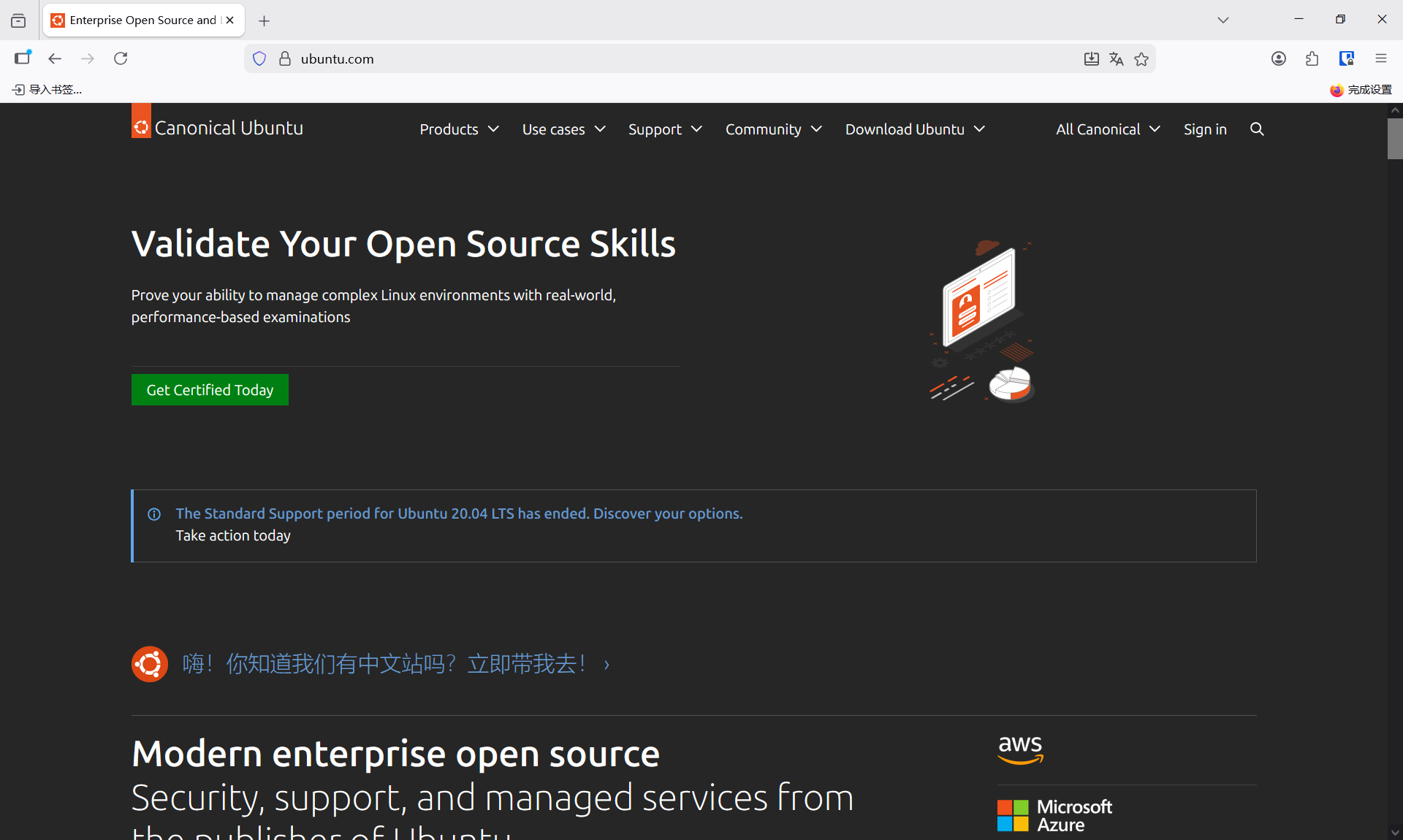Click the site lock security icon
This screenshot has width=1403, height=840.
[285, 58]
